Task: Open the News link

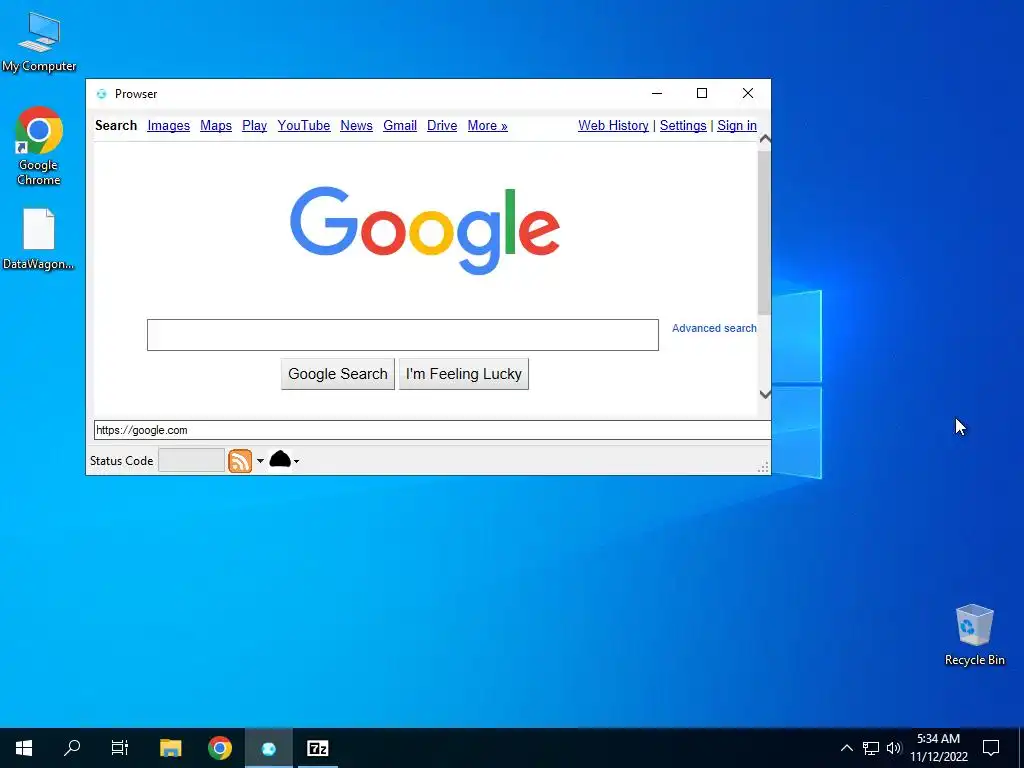Action: click(357, 125)
